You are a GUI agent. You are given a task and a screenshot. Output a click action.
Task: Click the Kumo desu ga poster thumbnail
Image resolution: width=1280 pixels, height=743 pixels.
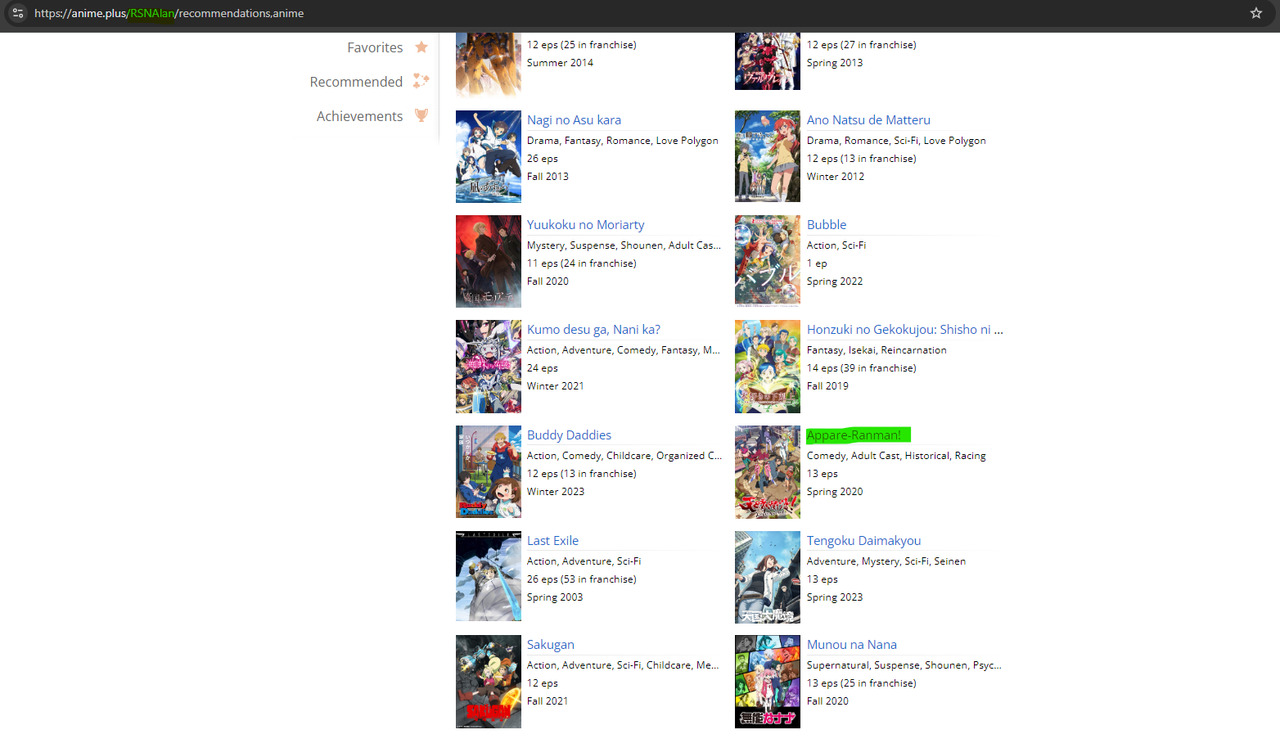(488, 367)
